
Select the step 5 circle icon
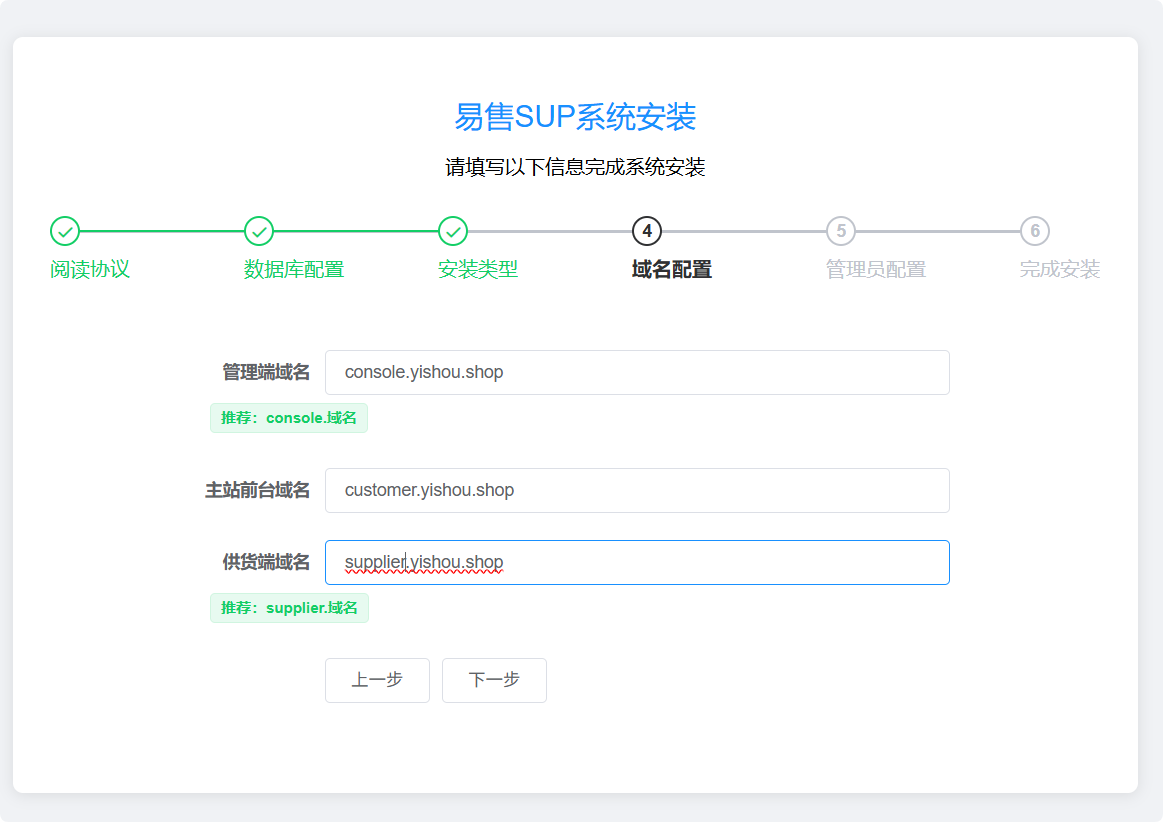(x=840, y=230)
